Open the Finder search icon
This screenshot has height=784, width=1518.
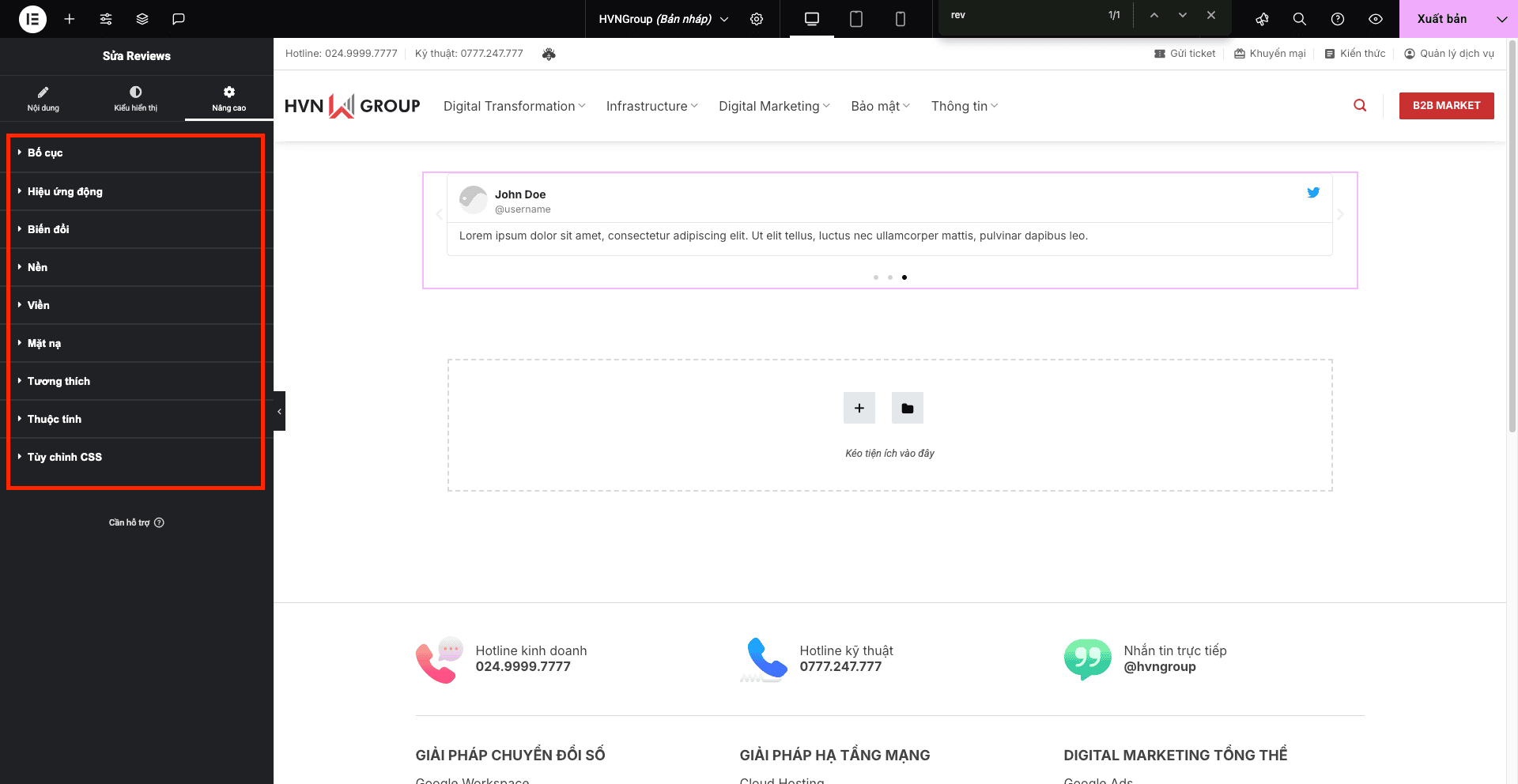click(x=1299, y=19)
